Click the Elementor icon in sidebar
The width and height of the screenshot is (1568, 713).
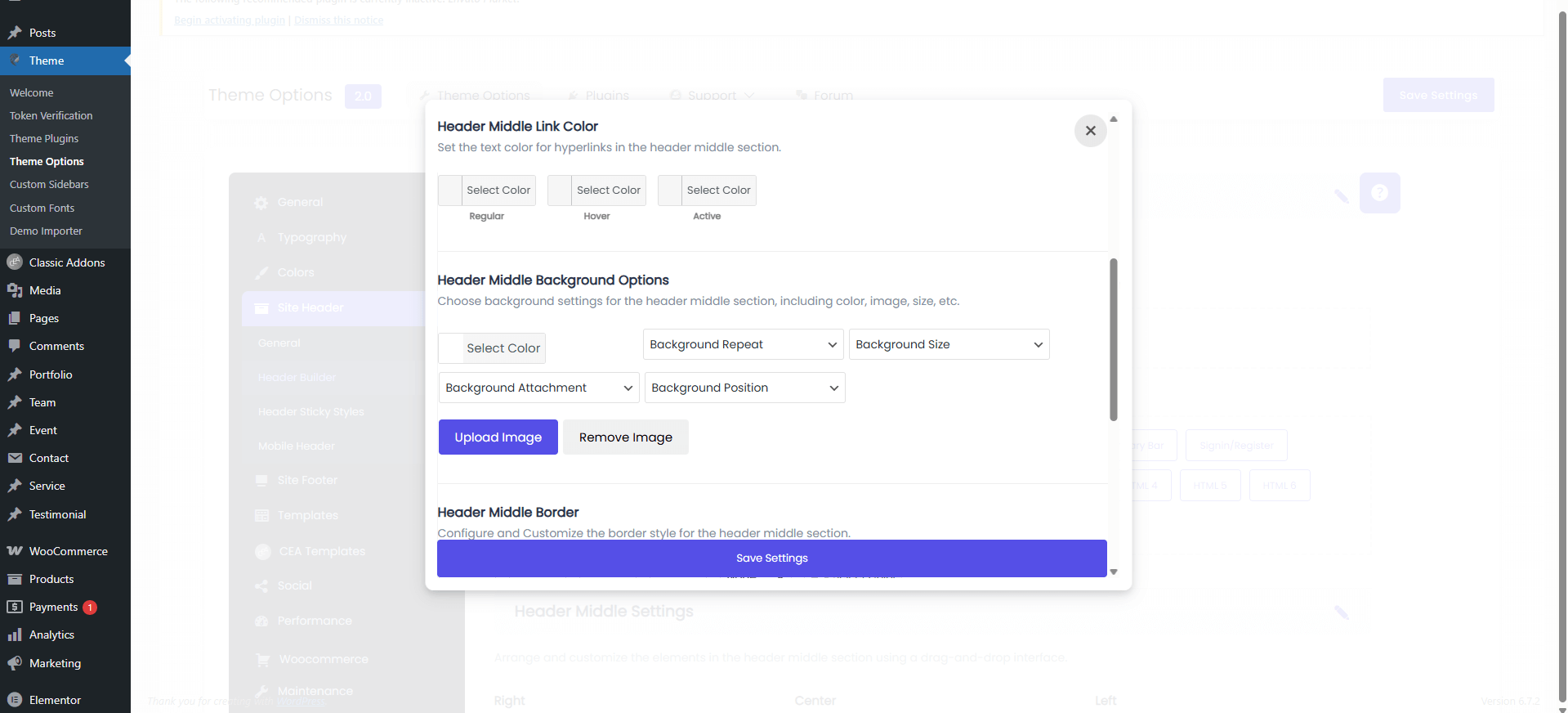[15, 700]
